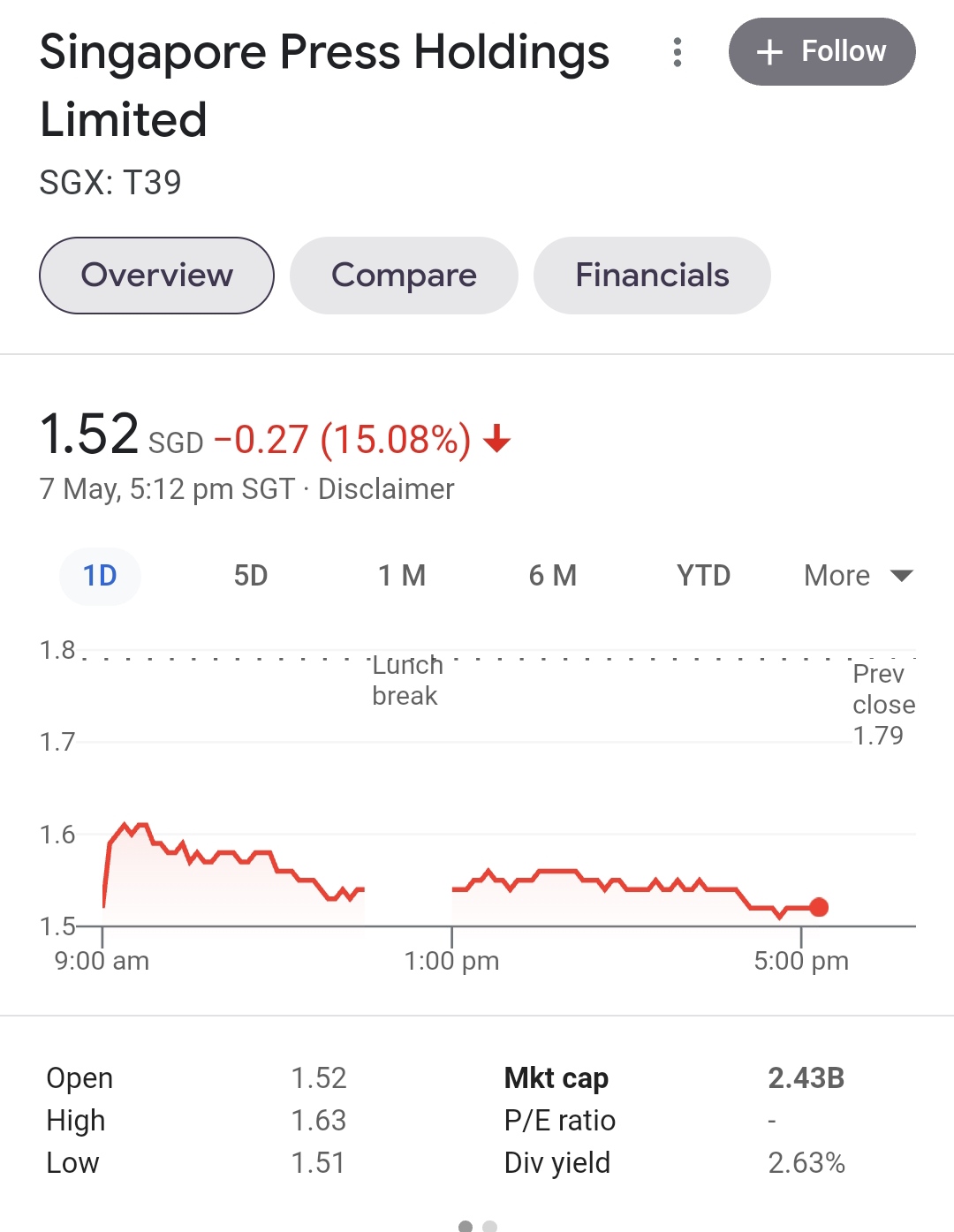Screen dimensions: 954x1232
Task: Click the Mkt cap value 2.43B
Action: coord(806,1078)
